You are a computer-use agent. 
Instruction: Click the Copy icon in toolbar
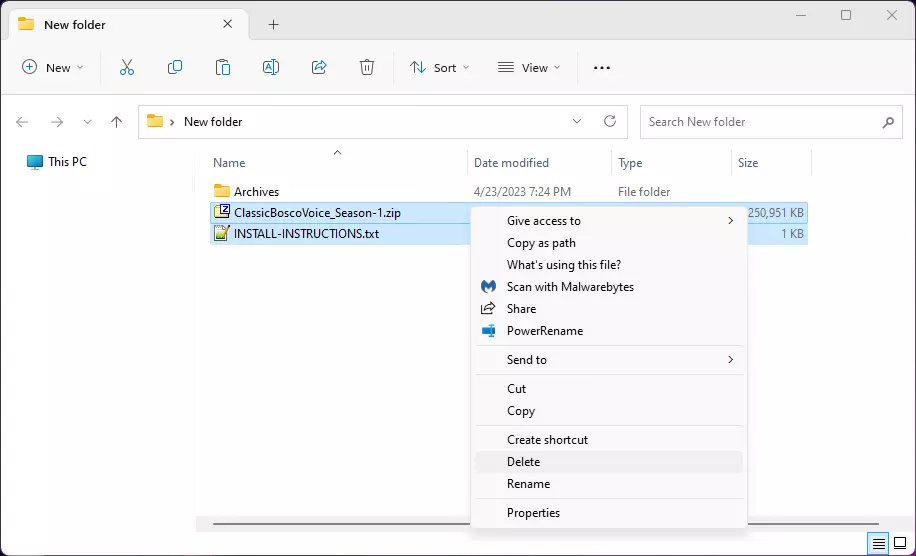[x=175, y=67]
